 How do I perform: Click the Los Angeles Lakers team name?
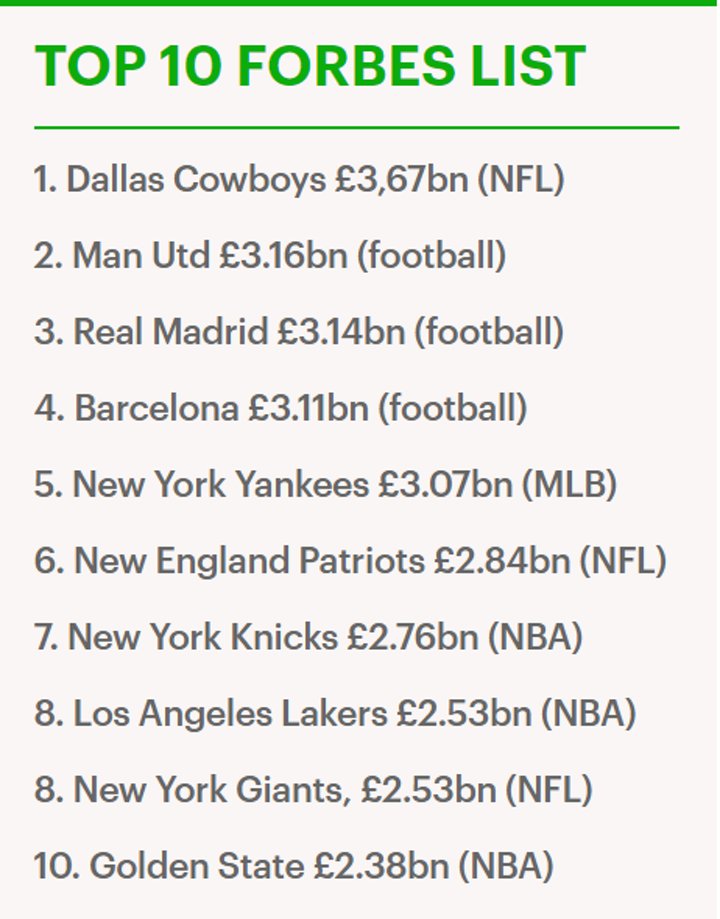[x=229, y=713]
